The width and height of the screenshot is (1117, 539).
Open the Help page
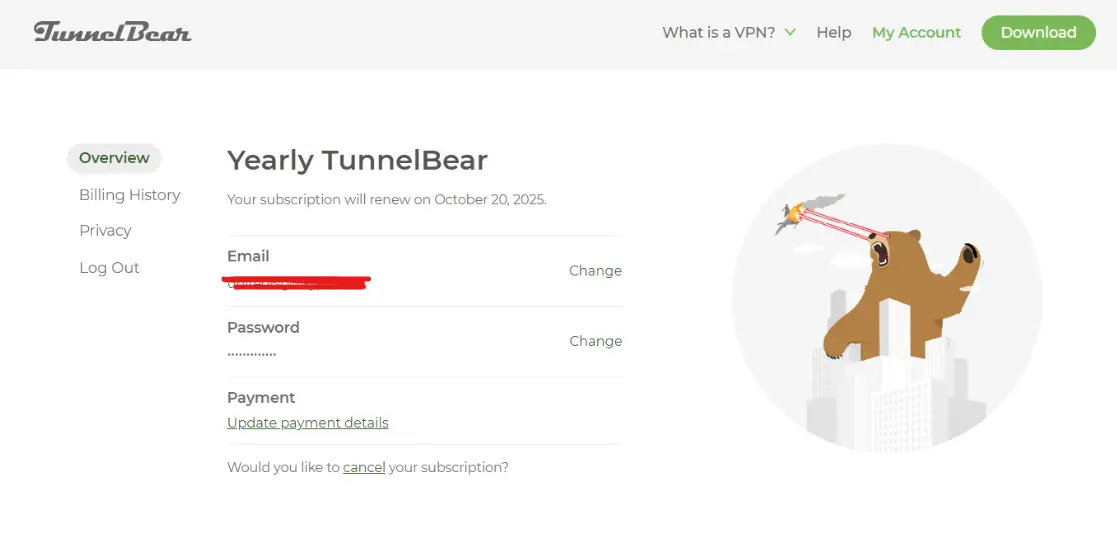click(833, 32)
